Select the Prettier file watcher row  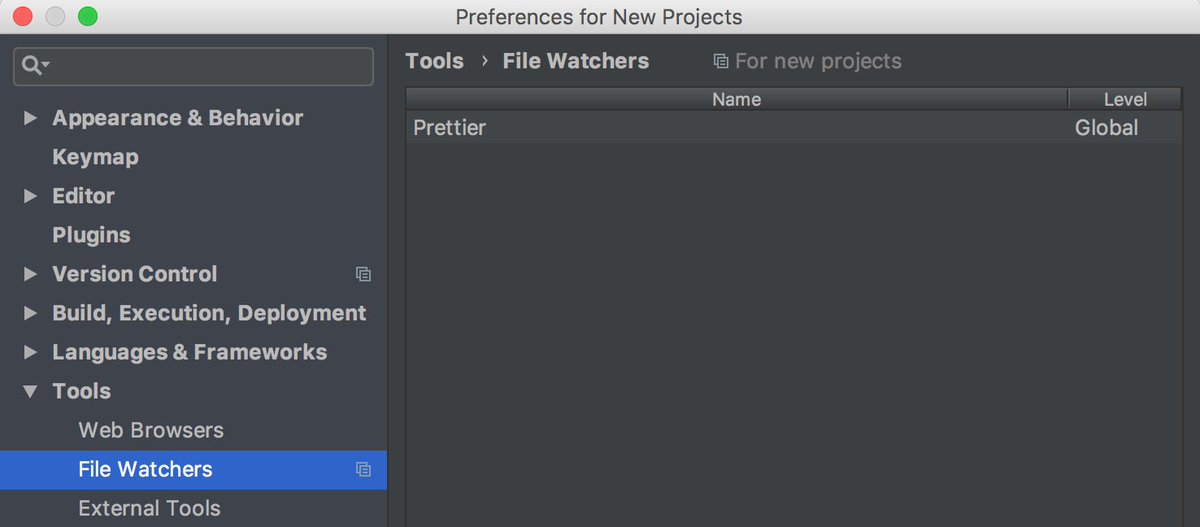coord(700,128)
